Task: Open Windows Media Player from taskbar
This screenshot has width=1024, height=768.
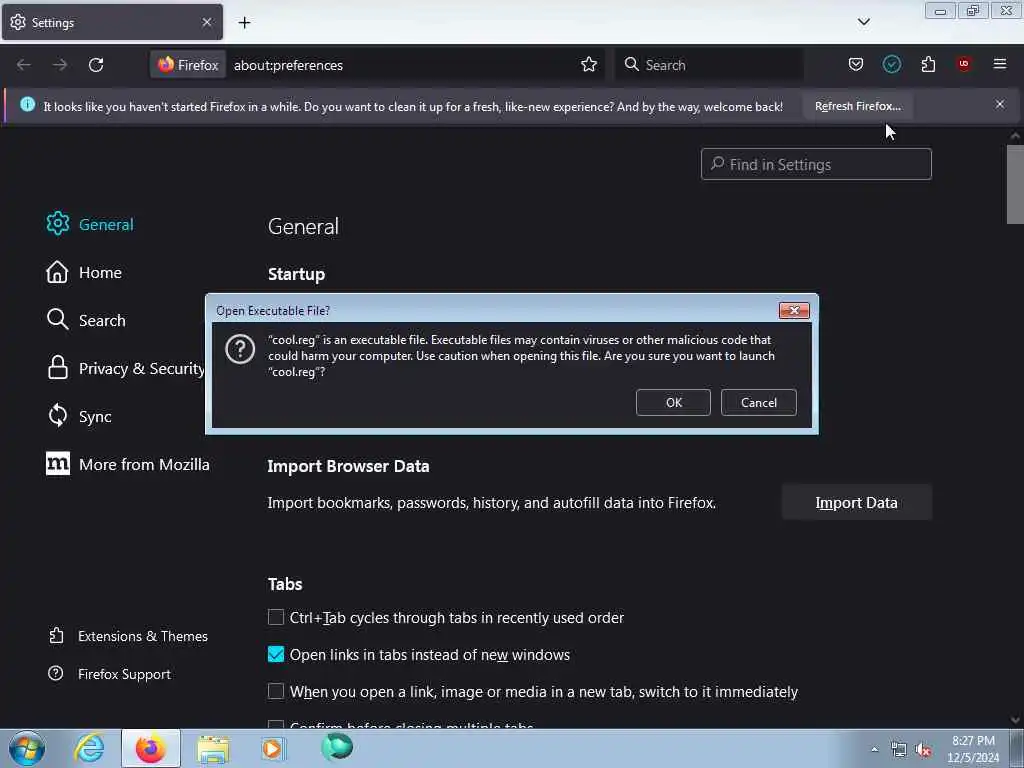Action: click(x=272, y=748)
